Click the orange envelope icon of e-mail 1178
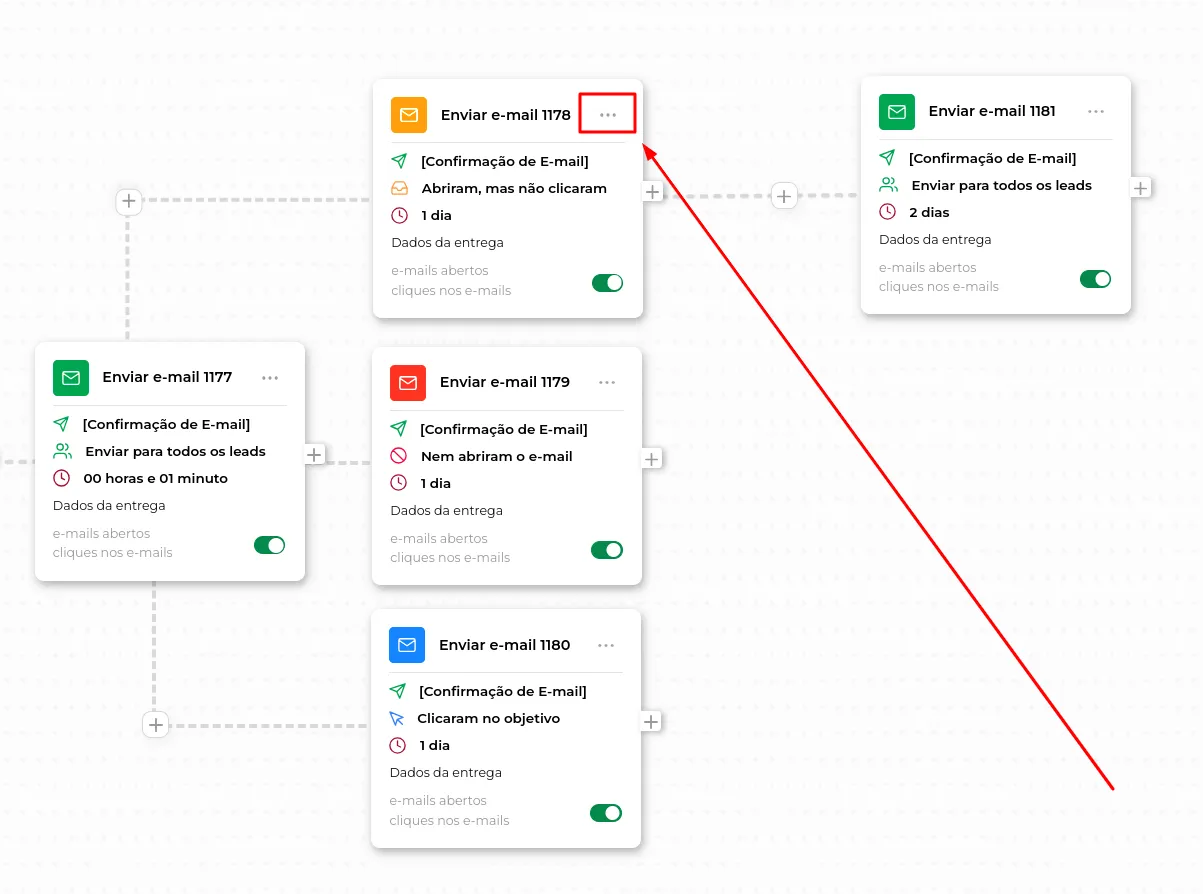The height and width of the screenshot is (894, 1203). pyautogui.click(x=409, y=115)
